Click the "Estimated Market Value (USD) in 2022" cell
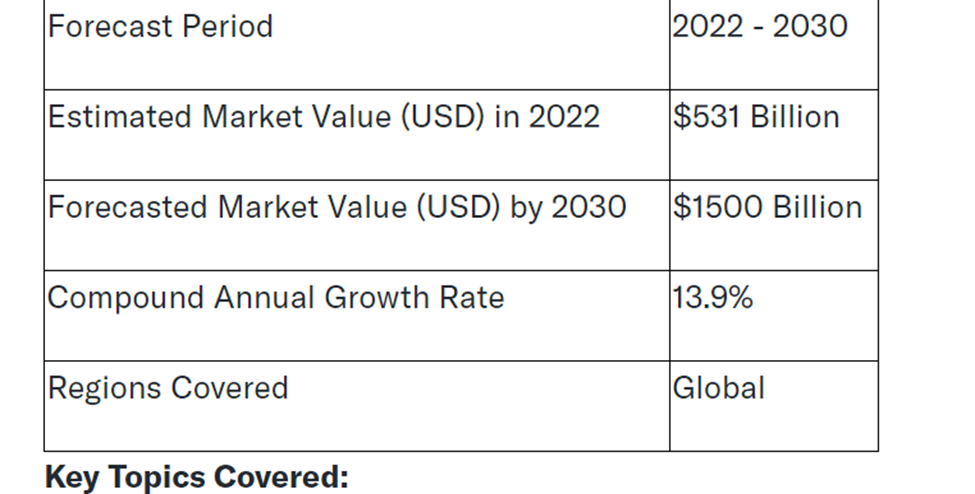975x494 pixels. 324,117
